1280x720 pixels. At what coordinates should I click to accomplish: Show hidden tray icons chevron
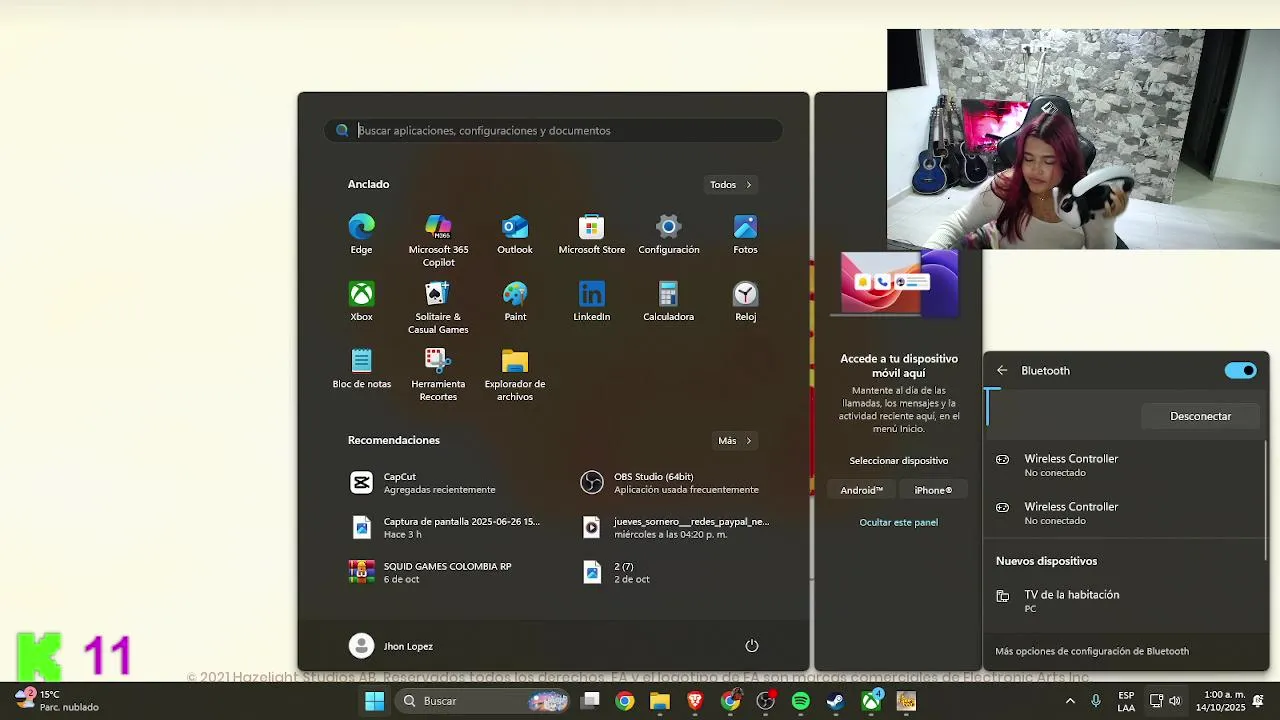1070,701
